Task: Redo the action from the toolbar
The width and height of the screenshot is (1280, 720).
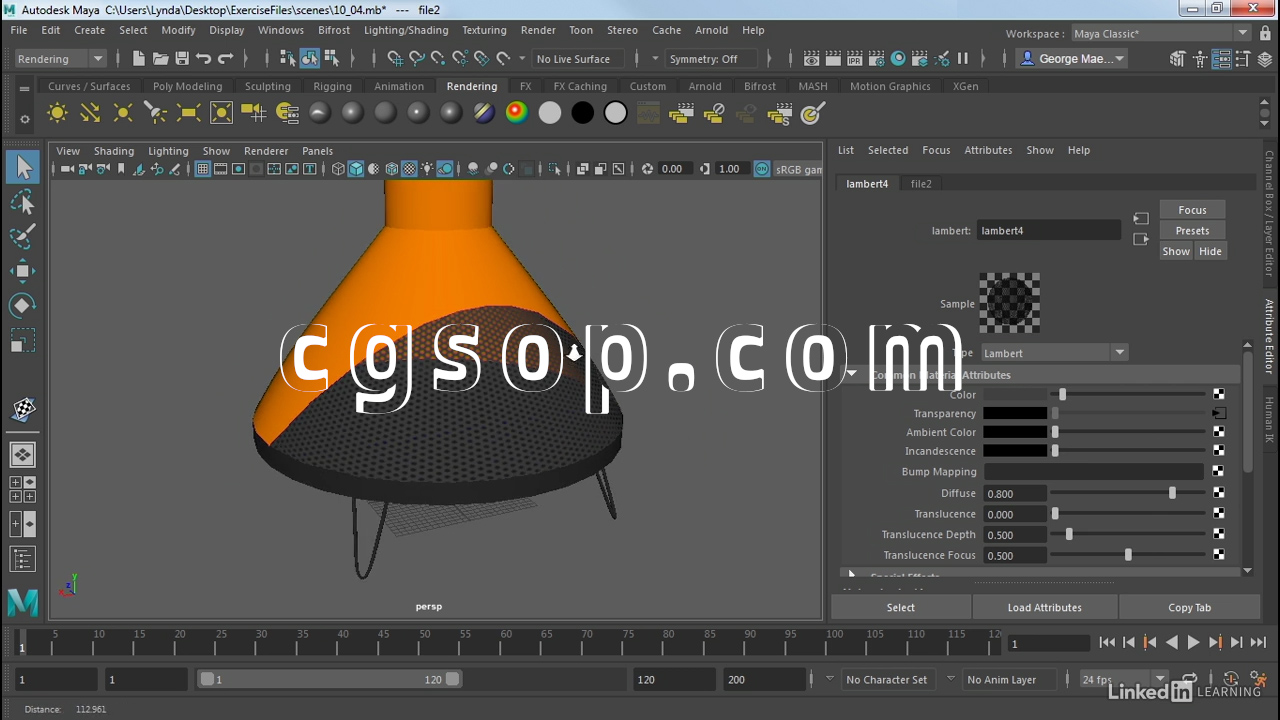Action: point(226,59)
